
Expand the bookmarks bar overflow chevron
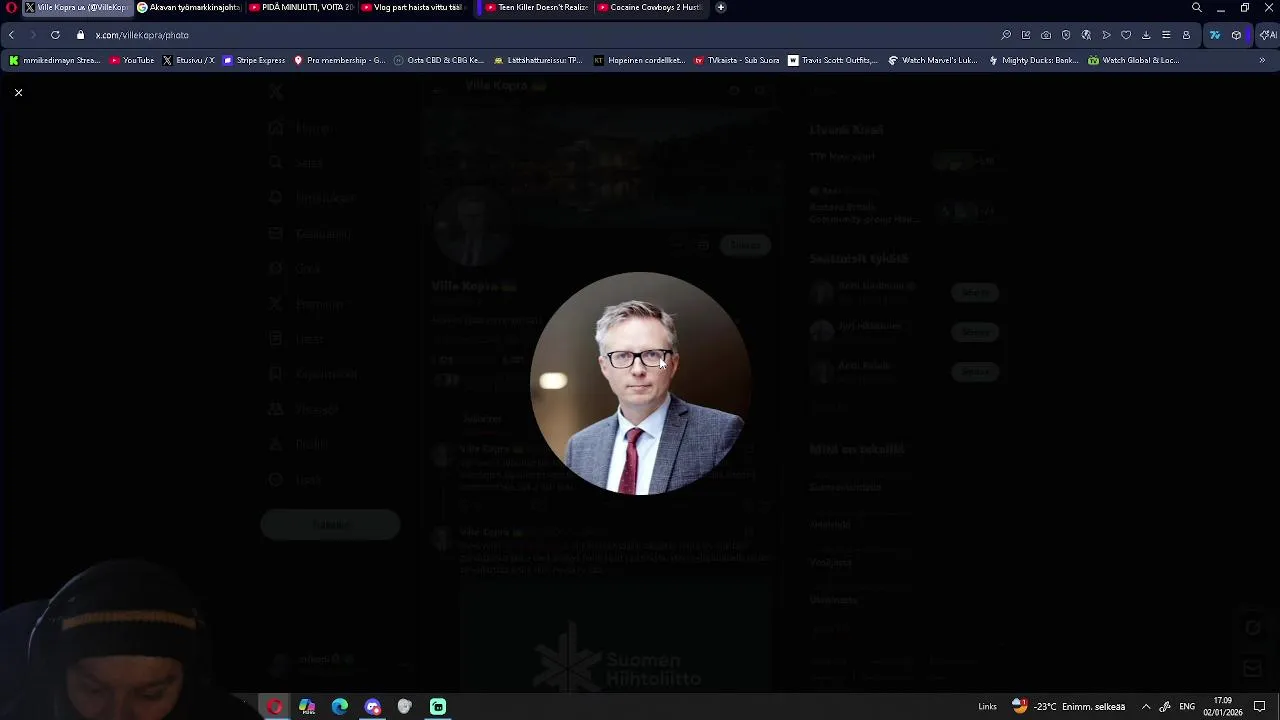click(x=1262, y=60)
